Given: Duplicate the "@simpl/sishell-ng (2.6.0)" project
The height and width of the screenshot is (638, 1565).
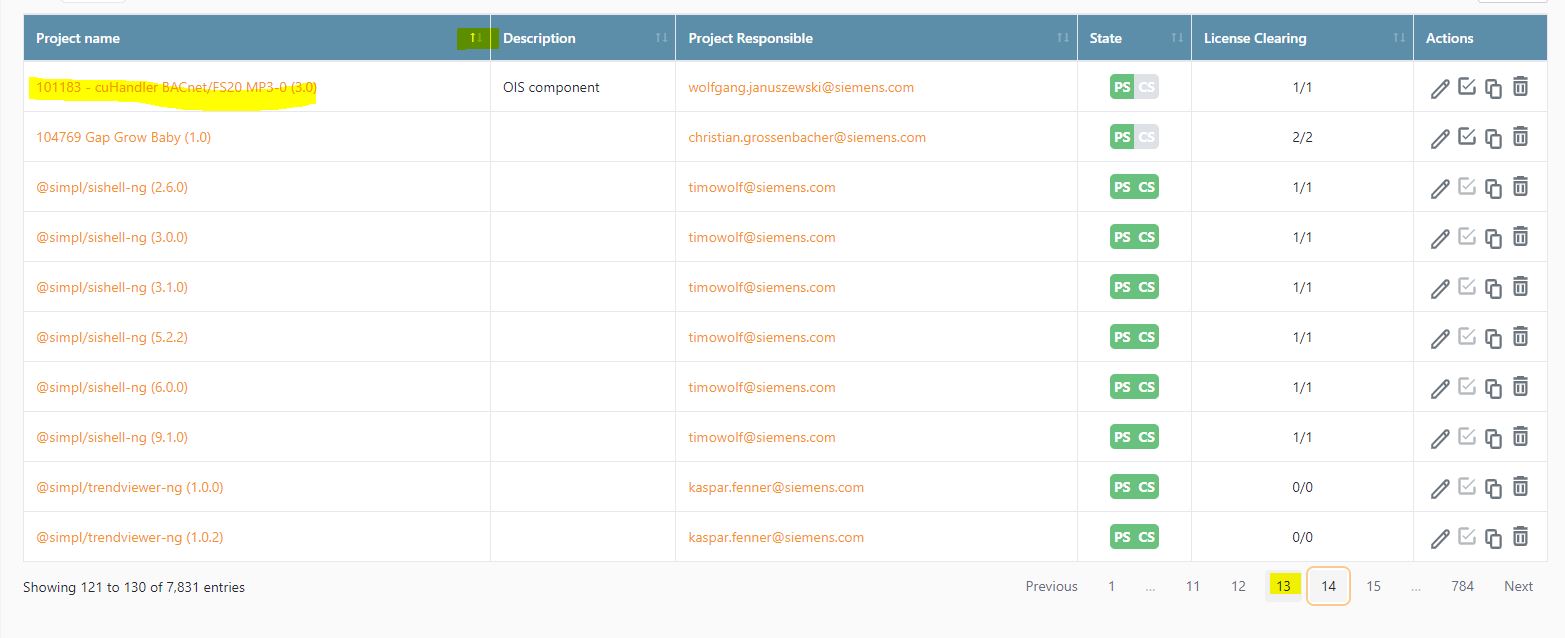Looking at the screenshot, I should [1493, 187].
